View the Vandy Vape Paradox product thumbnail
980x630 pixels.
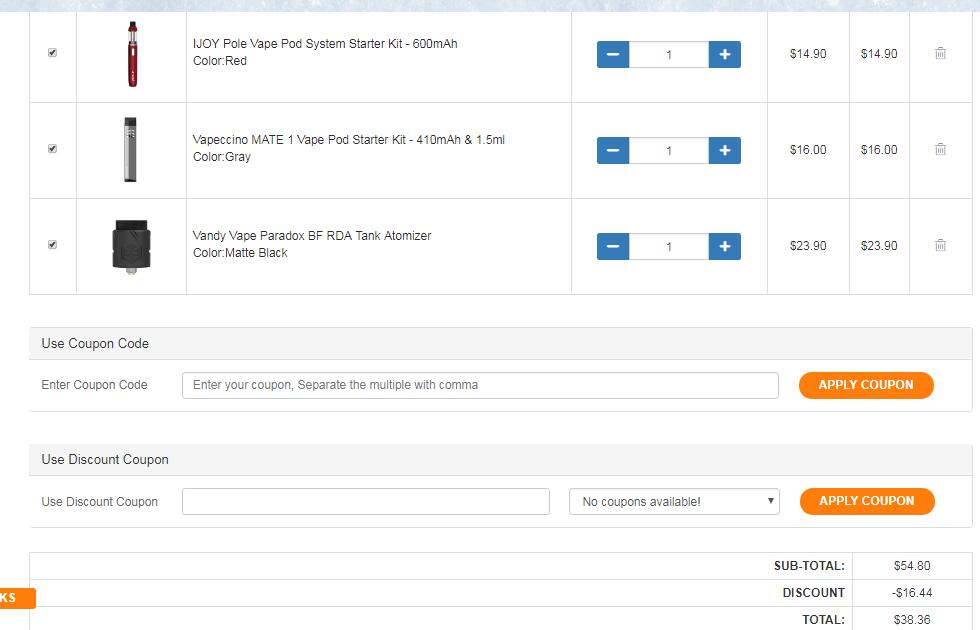131,246
